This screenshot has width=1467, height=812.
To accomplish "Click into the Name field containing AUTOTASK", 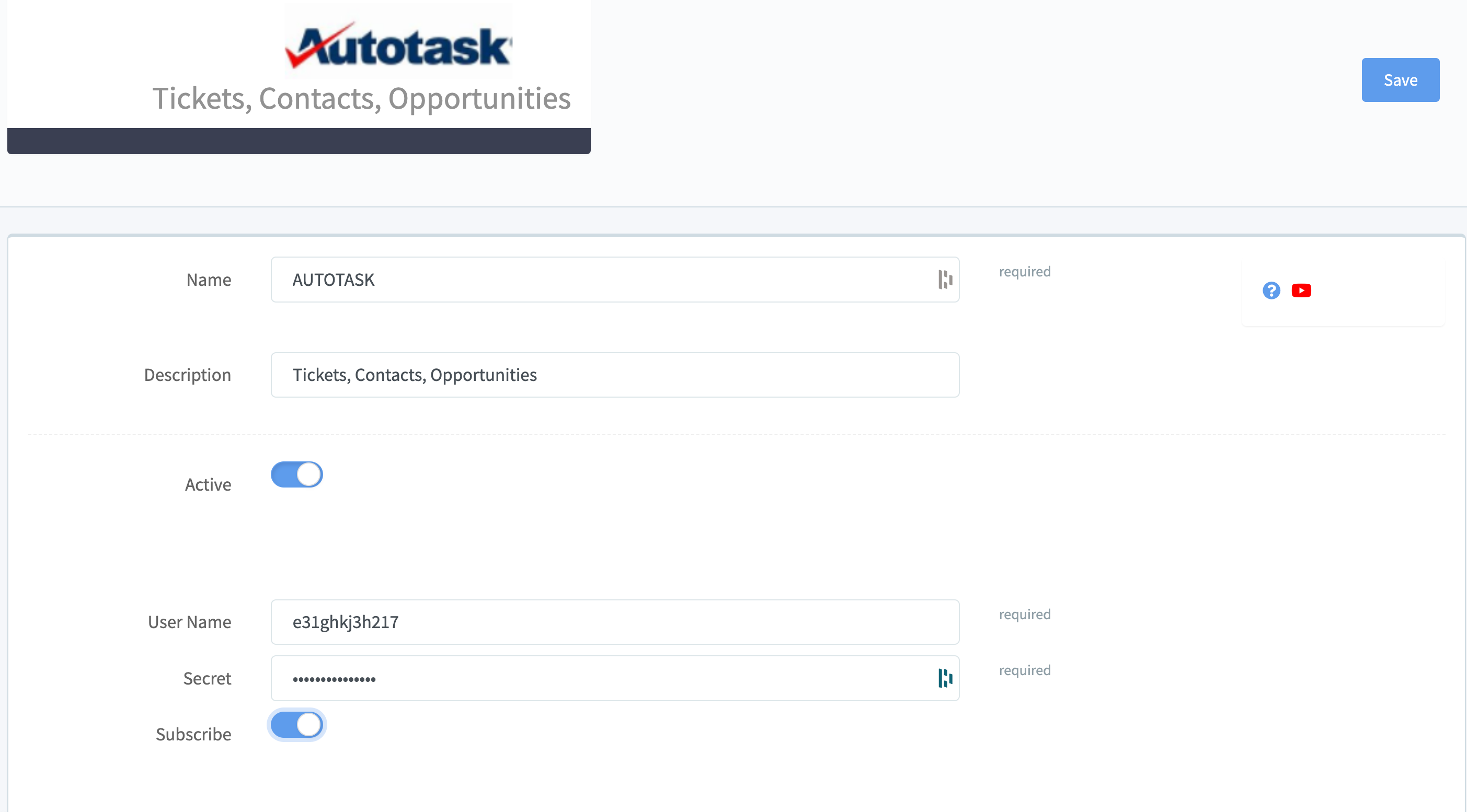I will pyautogui.click(x=615, y=280).
